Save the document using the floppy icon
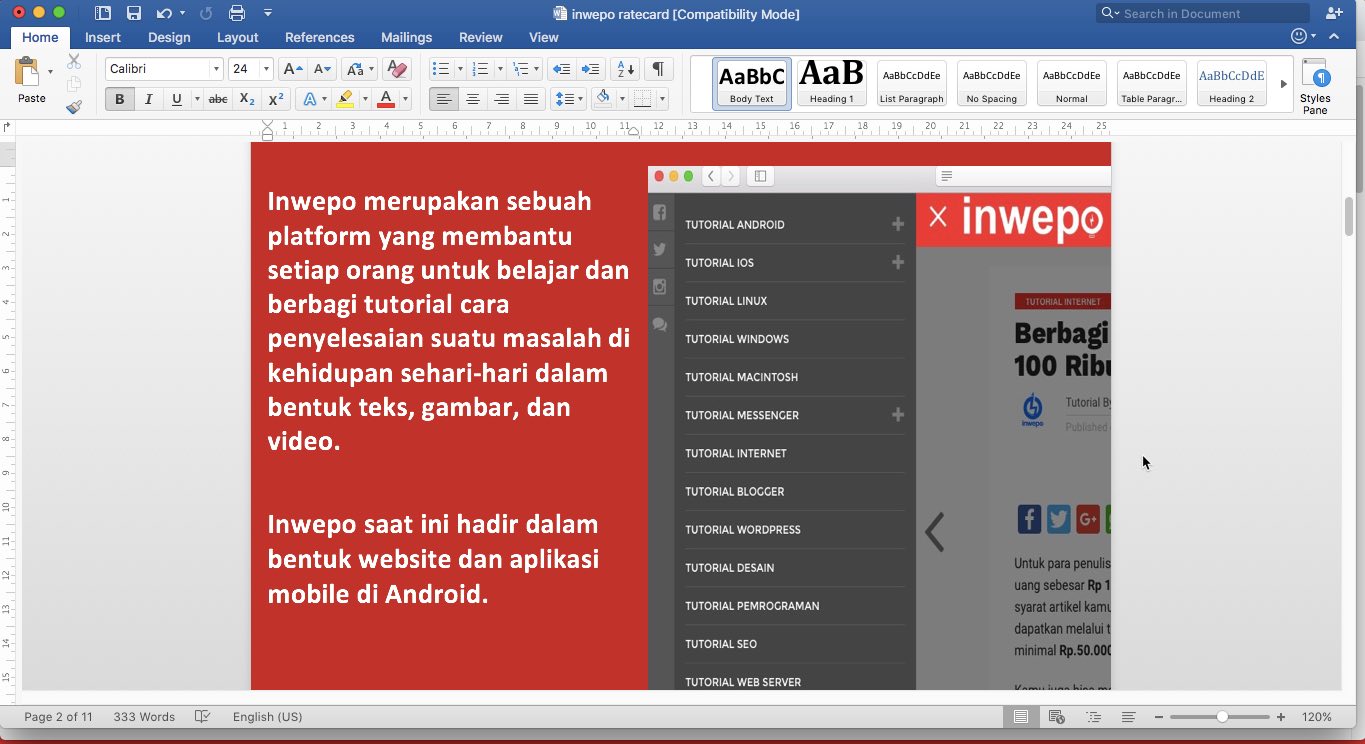 click(x=134, y=13)
